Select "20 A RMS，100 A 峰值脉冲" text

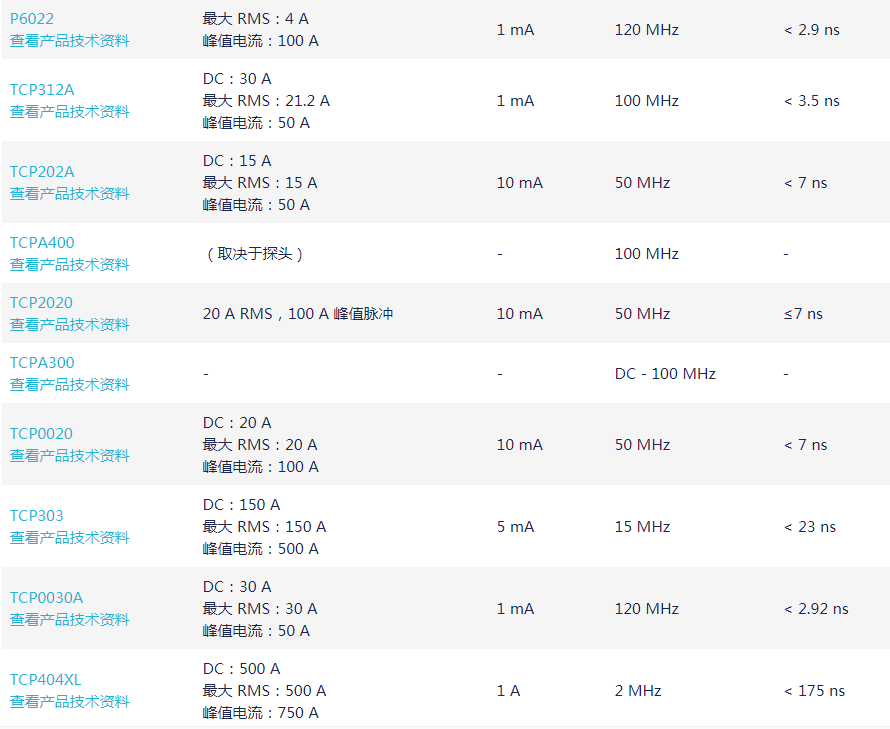[298, 313]
